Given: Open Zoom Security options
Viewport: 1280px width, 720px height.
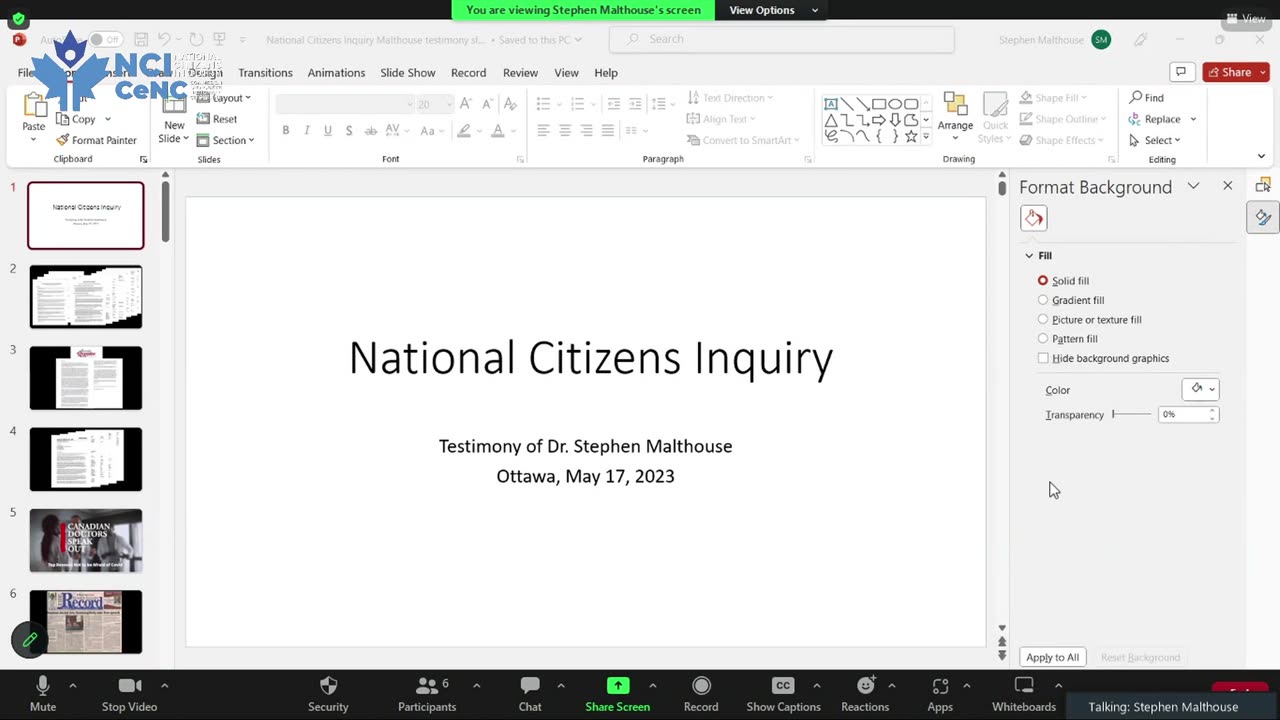Looking at the screenshot, I should click(x=328, y=693).
